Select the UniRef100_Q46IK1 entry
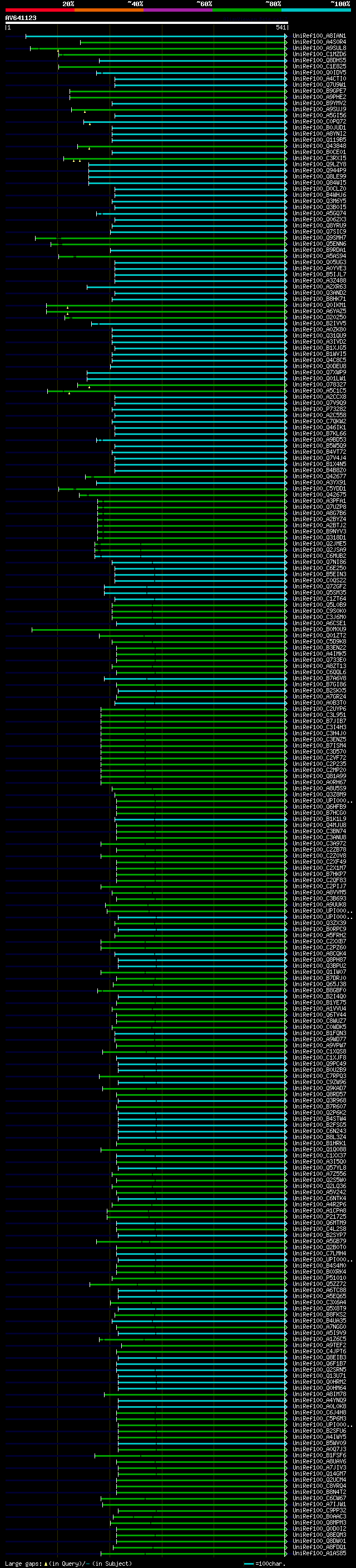This screenshot has width=356, height=1568. click(319, 427)
